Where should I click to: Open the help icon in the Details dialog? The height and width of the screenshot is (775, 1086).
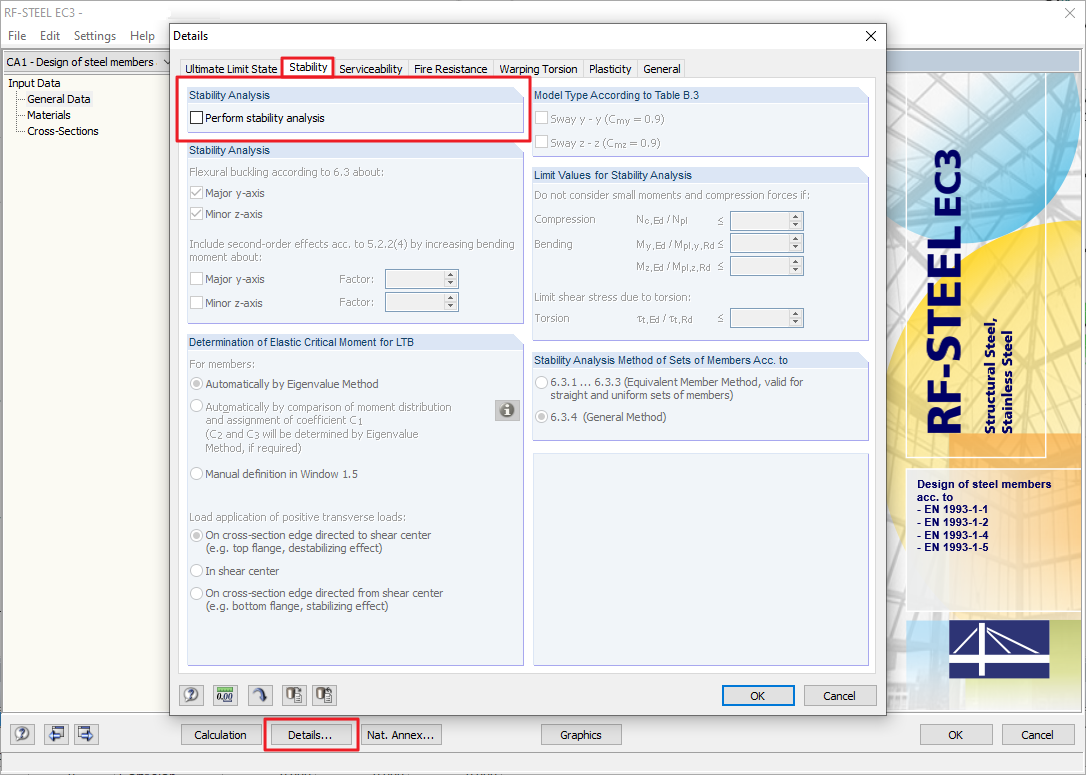coord(191,695)
